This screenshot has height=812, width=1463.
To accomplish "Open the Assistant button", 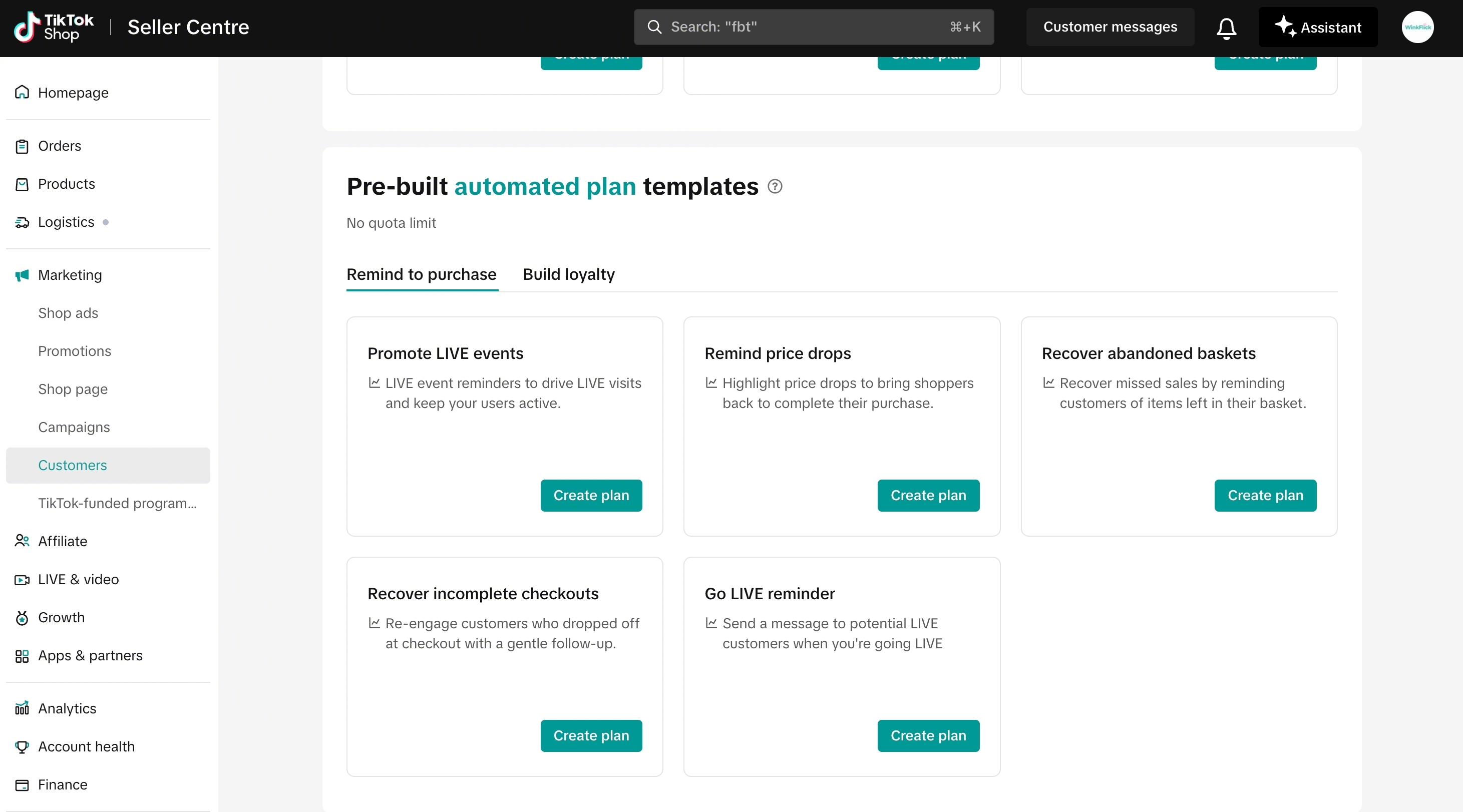I will point(1318,27).
